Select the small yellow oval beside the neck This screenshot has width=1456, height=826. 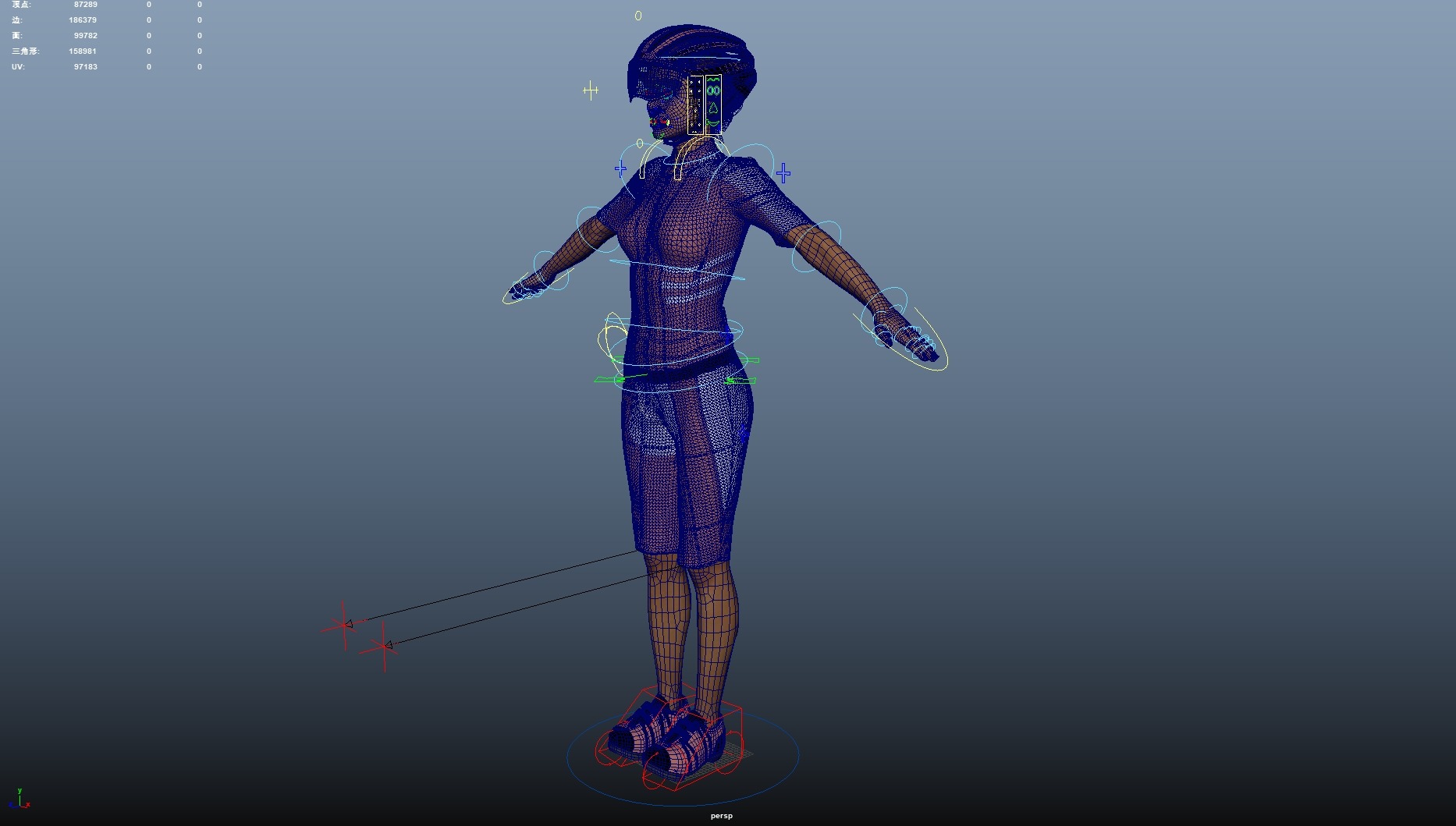click(640, 144)
